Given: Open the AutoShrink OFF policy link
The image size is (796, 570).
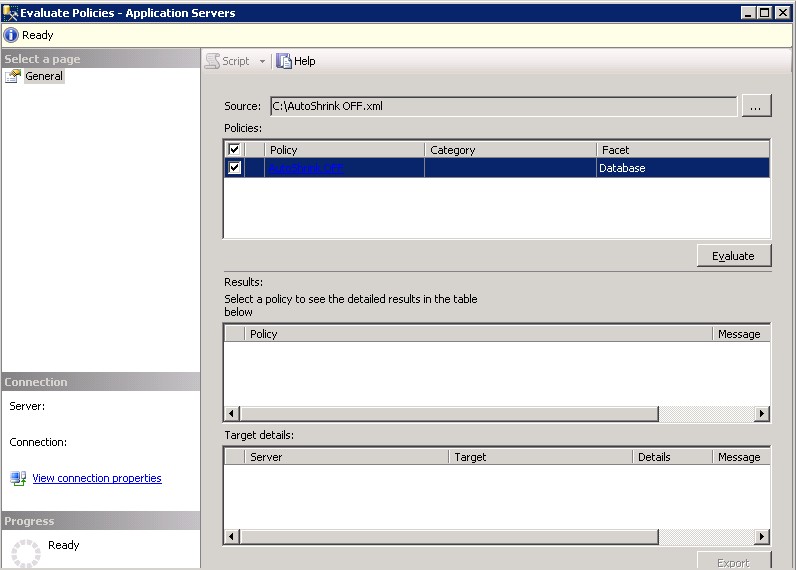Looking at the screenshot, I should (x=306, y=168).
